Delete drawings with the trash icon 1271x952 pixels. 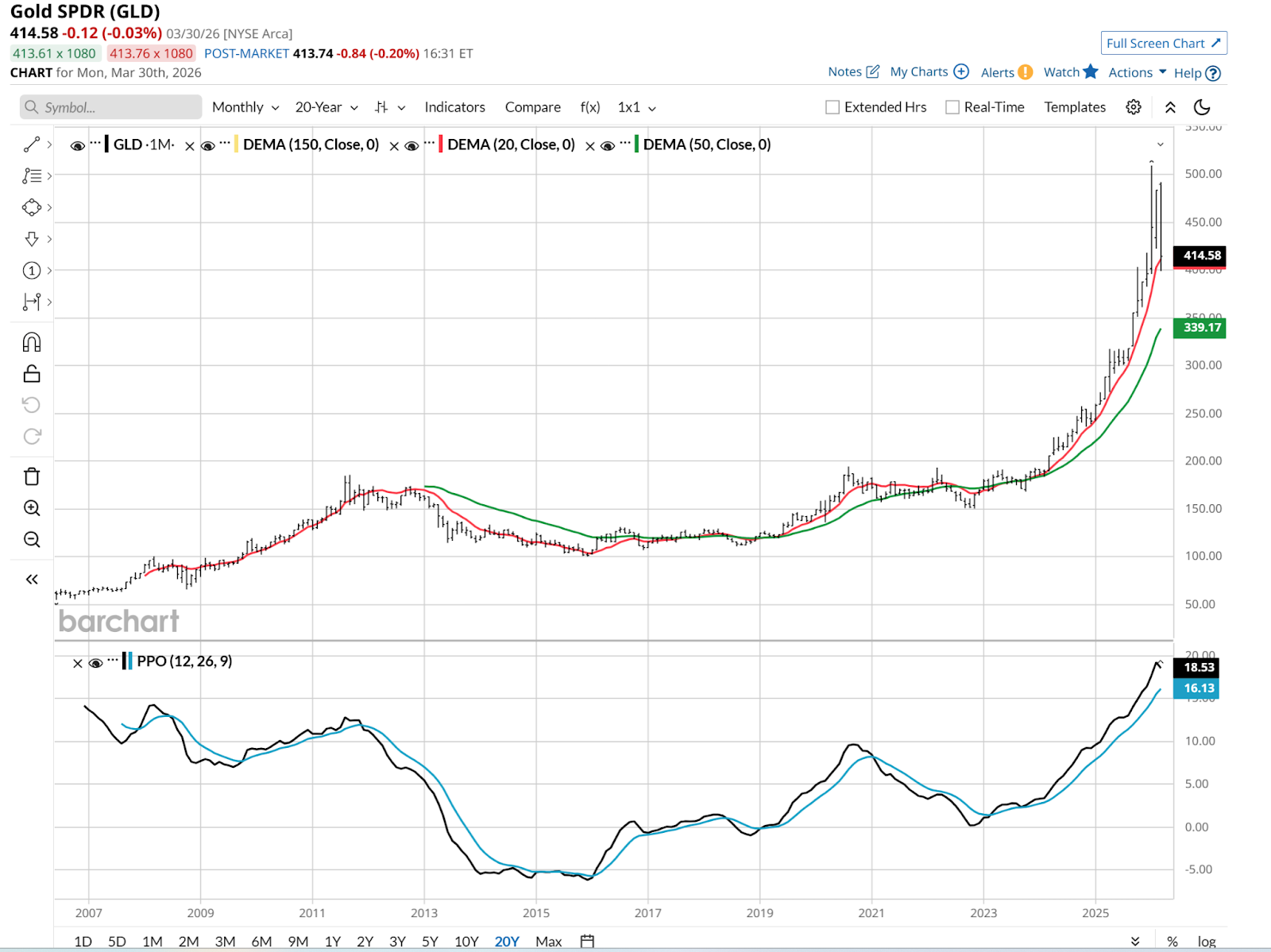(x=32, y=476)
